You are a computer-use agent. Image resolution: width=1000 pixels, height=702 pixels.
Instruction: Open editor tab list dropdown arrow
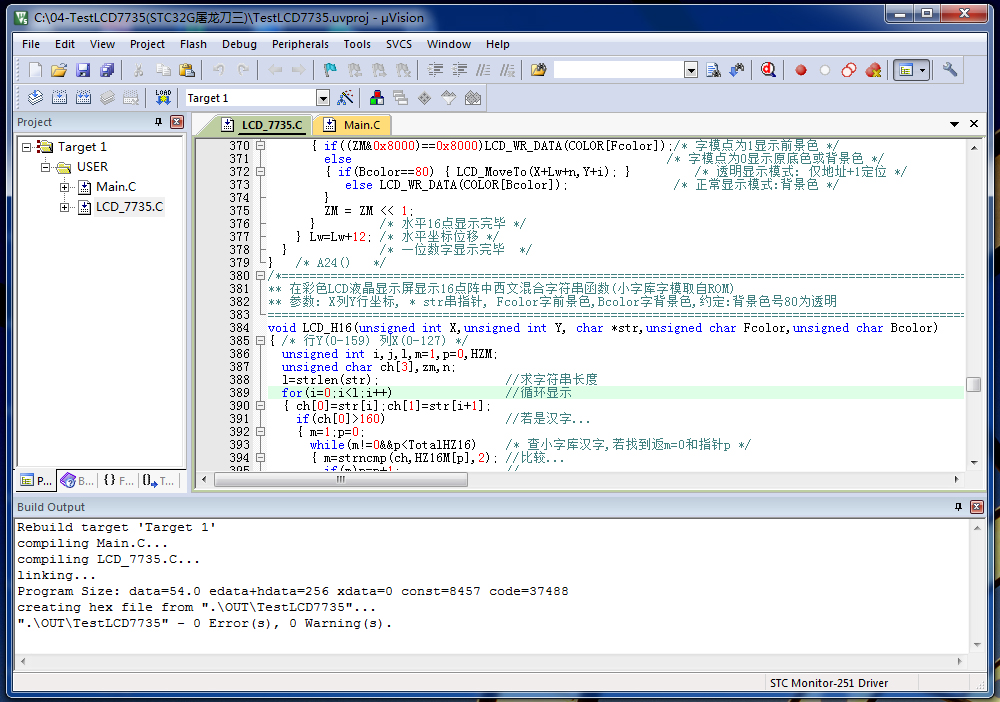tap(954, 124)
